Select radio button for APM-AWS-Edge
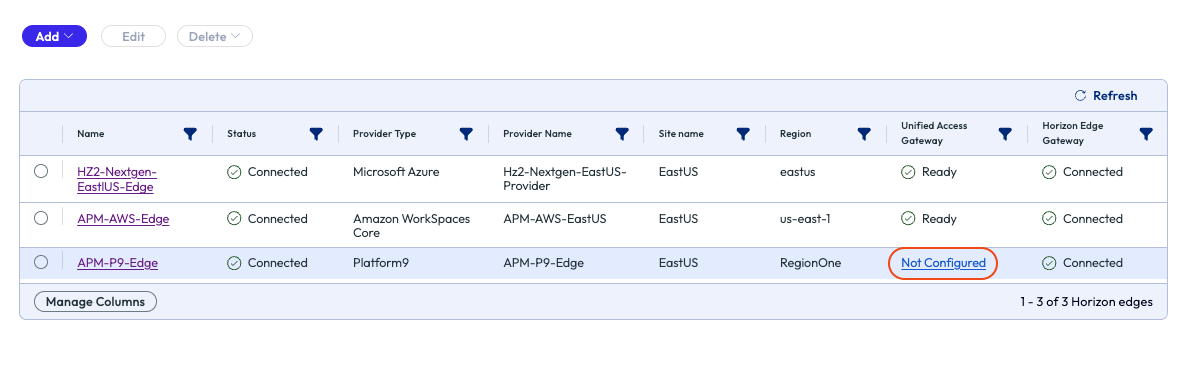 (x=41, y=217)
